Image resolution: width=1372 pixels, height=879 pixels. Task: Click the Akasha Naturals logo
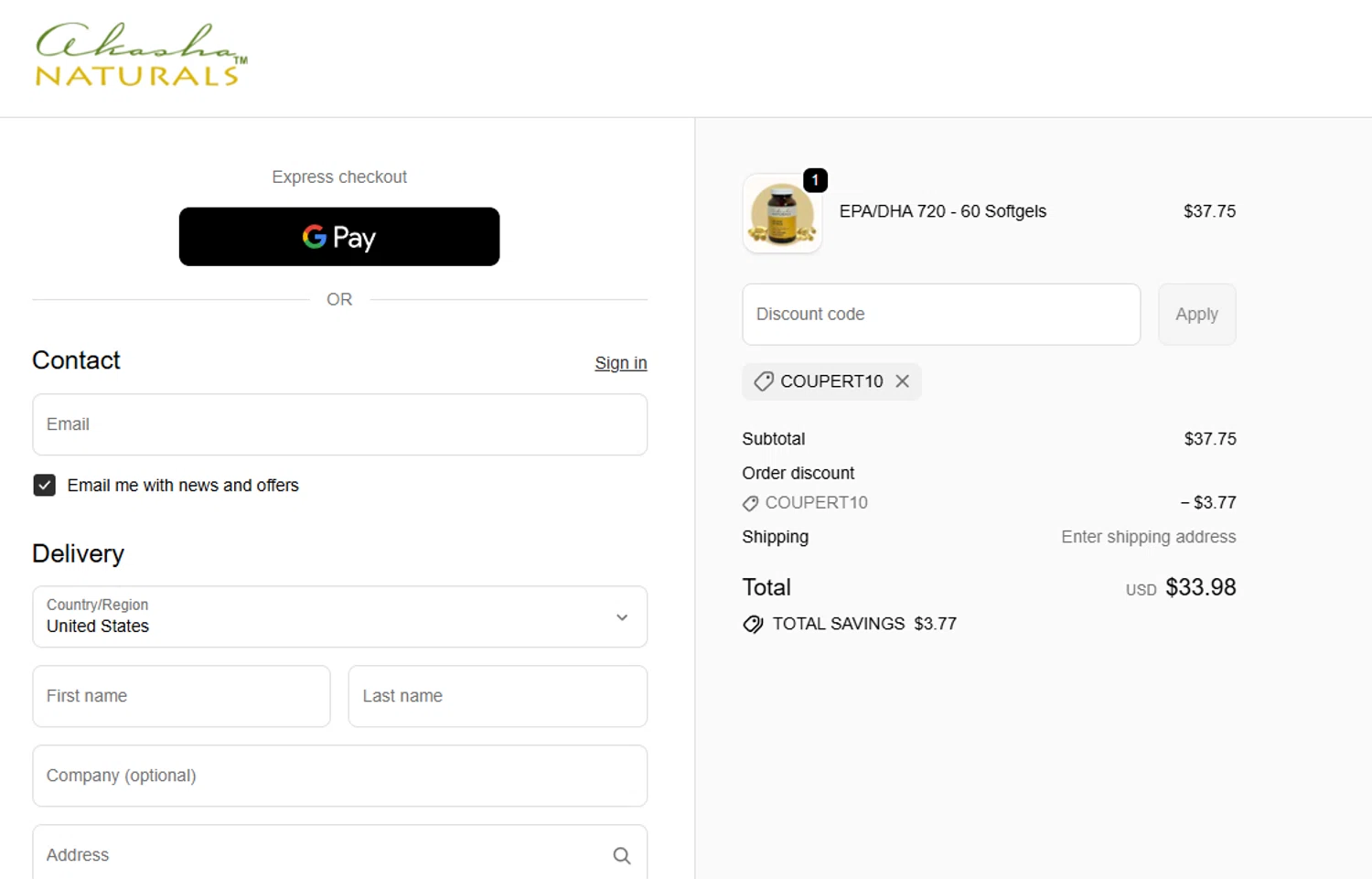pyautogui.click(x=141, y=57)
